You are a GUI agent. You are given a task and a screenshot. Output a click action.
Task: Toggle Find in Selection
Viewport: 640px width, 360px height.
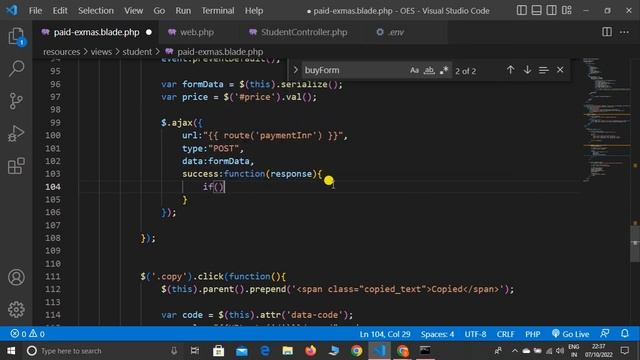543,70
